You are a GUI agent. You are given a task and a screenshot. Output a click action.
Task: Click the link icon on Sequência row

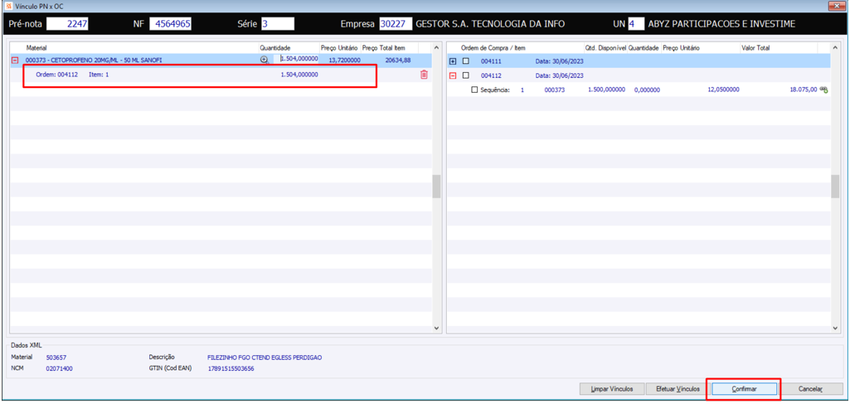tap(825, 90)
